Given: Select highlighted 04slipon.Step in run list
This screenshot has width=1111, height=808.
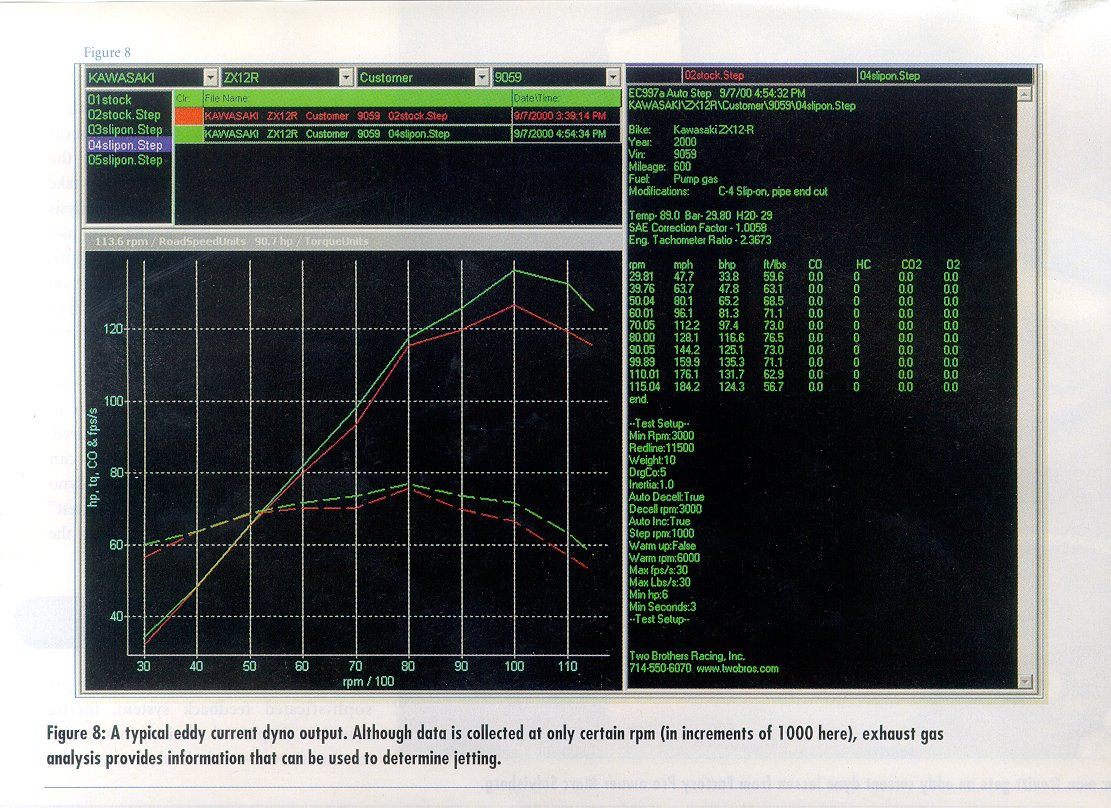Looking at the screenshot, I should [128, 145].
